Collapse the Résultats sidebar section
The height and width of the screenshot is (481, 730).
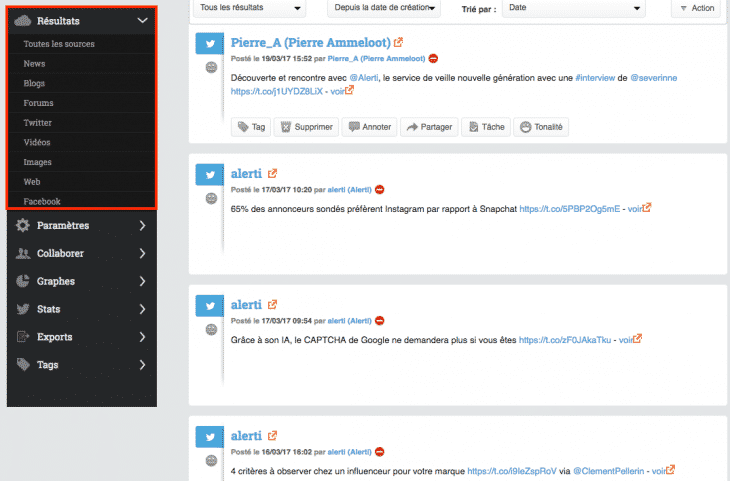[x=143, y=20]
